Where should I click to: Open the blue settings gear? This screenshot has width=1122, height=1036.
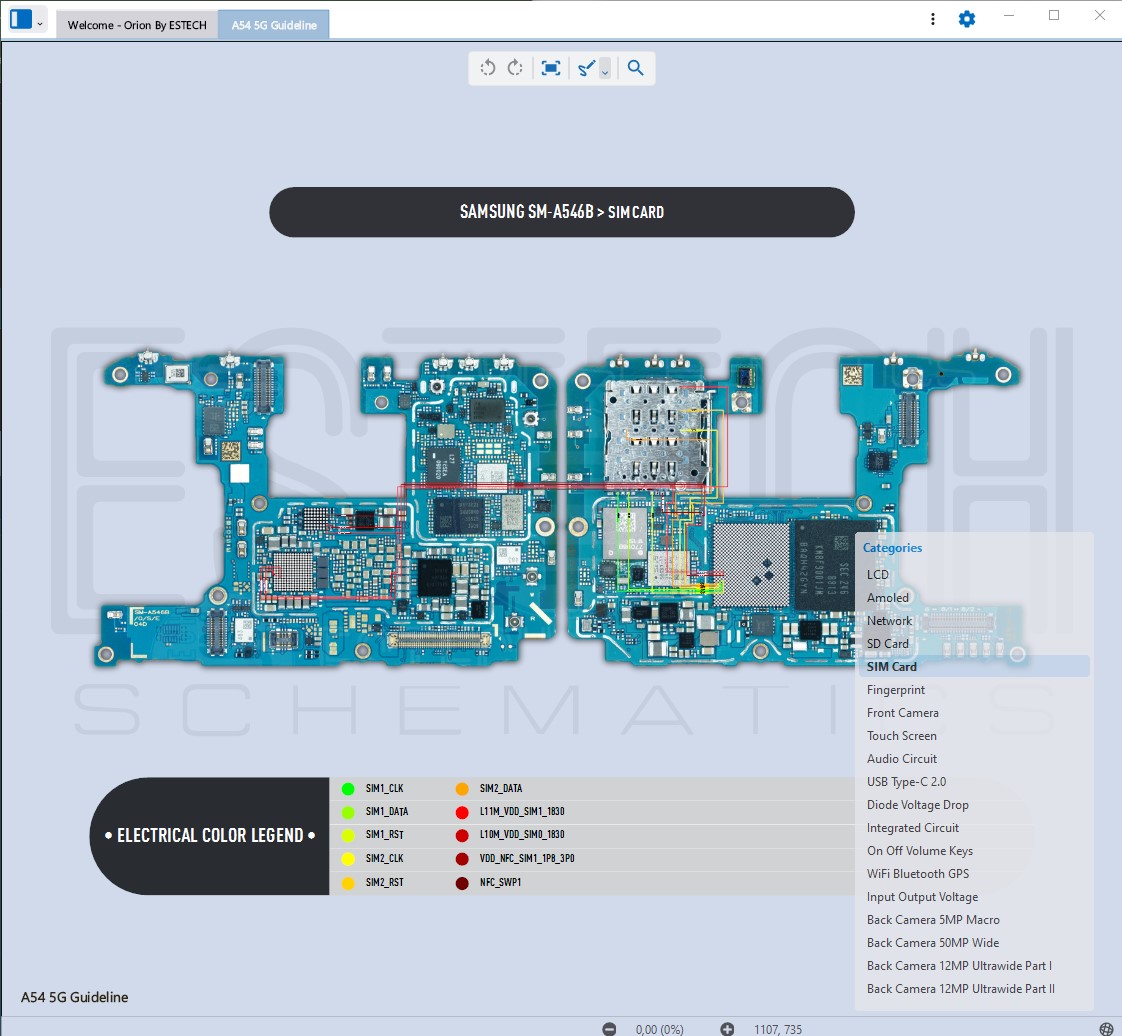(x=967, y=19)
